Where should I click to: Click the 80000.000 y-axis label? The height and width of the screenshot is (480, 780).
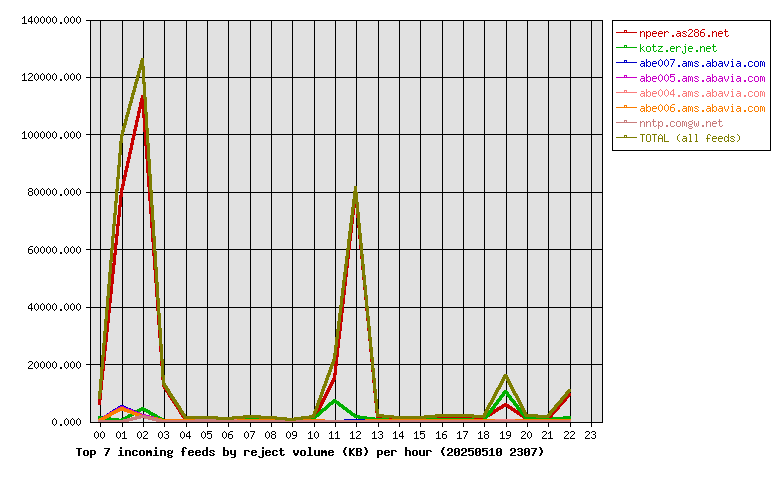[54, 192]
